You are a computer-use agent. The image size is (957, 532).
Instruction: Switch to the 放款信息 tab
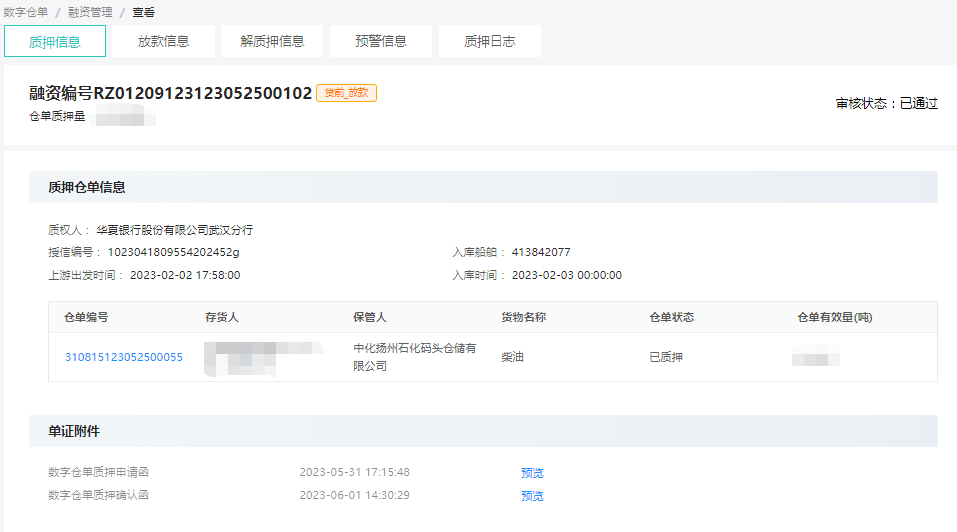click(x=163, y=41)
